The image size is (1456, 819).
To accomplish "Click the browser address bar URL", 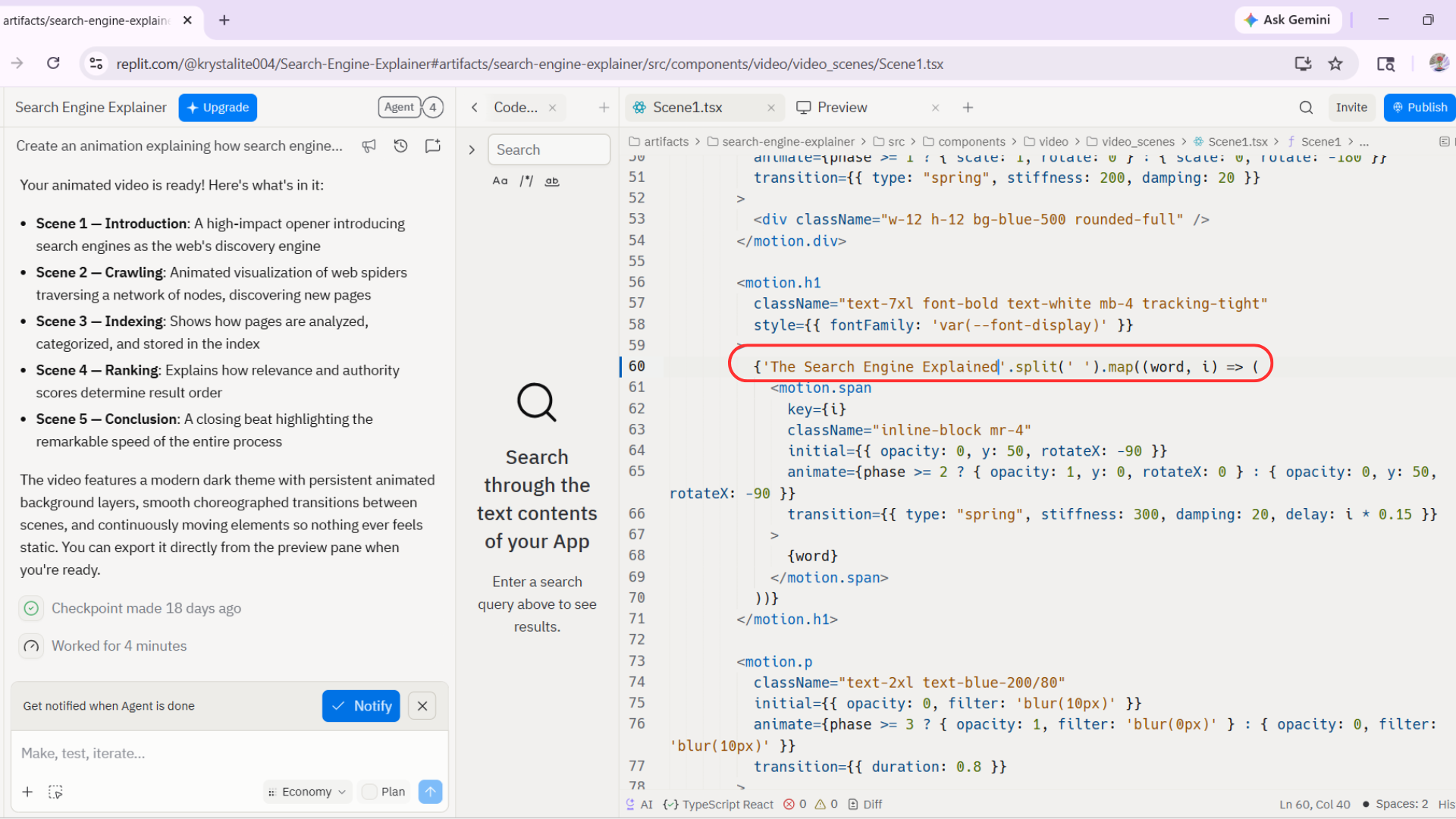I will pos(529,64).
